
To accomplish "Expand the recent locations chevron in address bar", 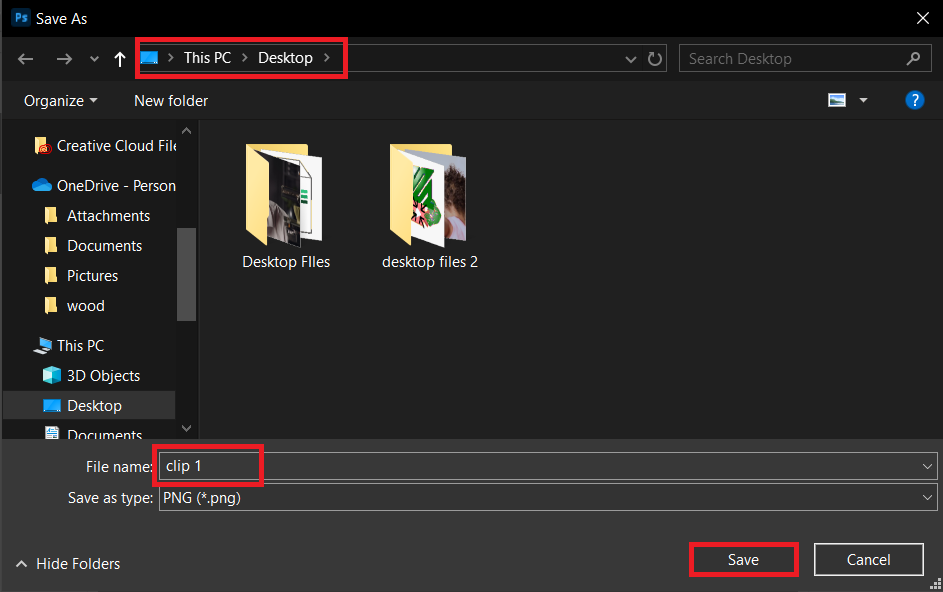I will click(x=631, y=58).
